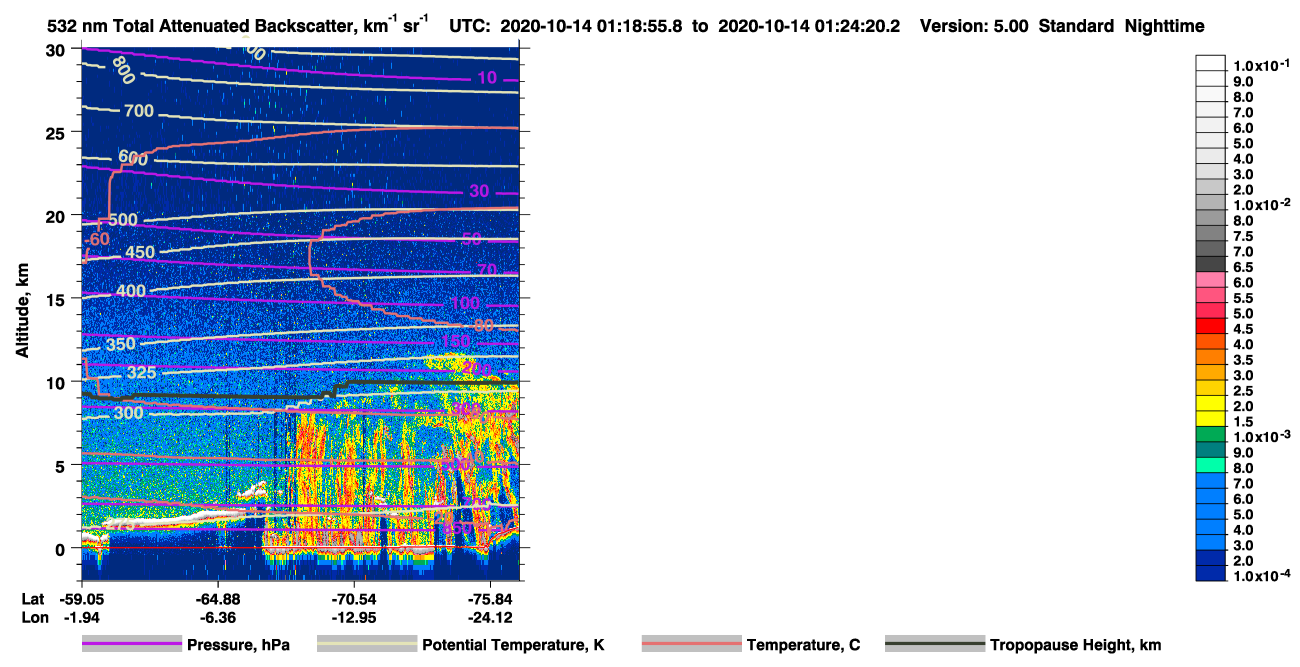Click the 500 K potential temperature contour label

123,220
